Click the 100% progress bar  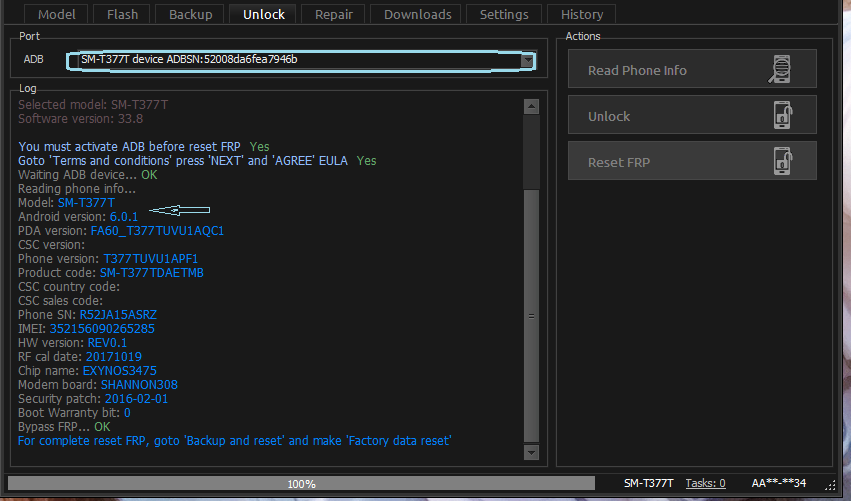(x=301, y=483)
